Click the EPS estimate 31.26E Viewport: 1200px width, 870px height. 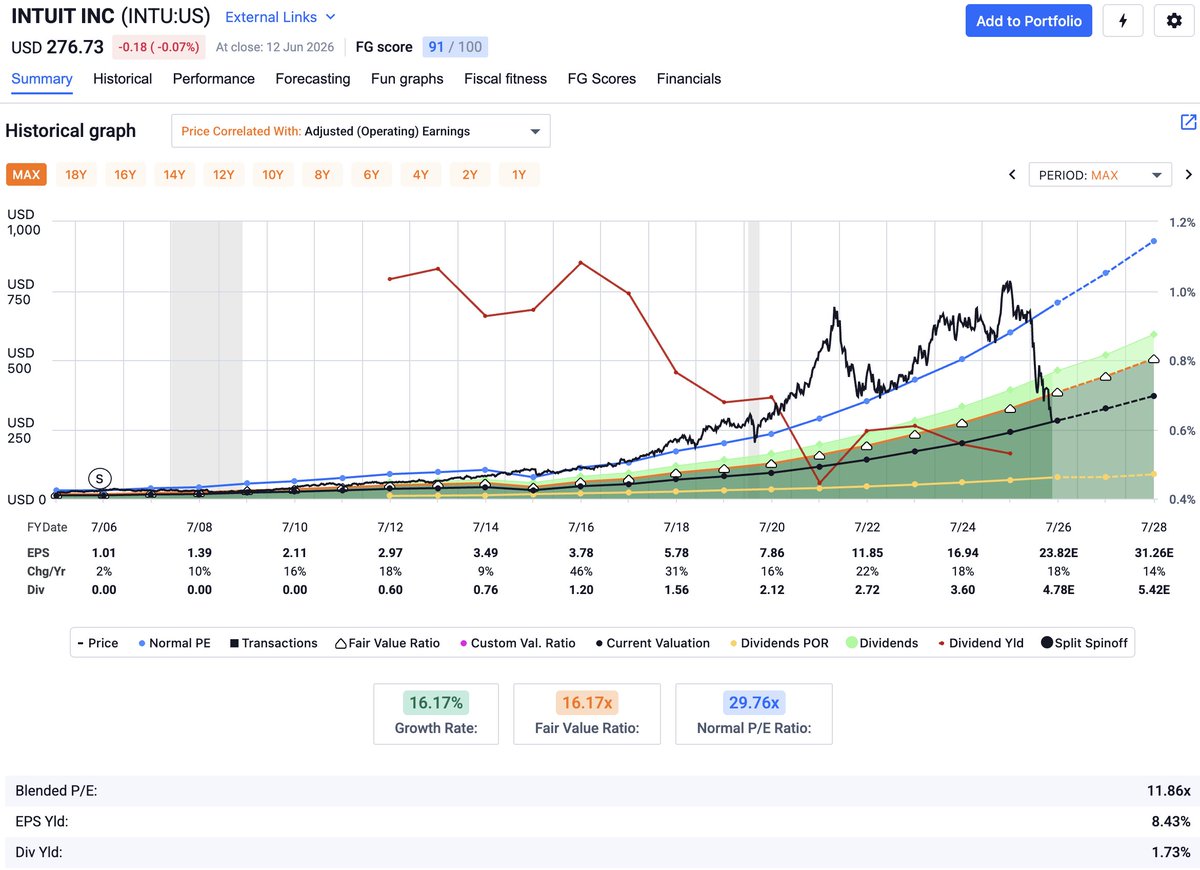1154,552
